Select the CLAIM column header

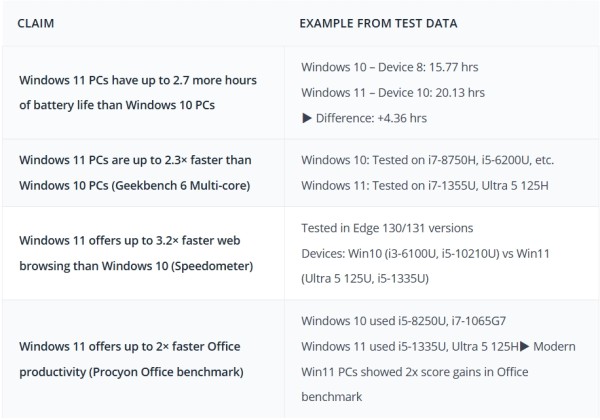(x=36, y=23)
